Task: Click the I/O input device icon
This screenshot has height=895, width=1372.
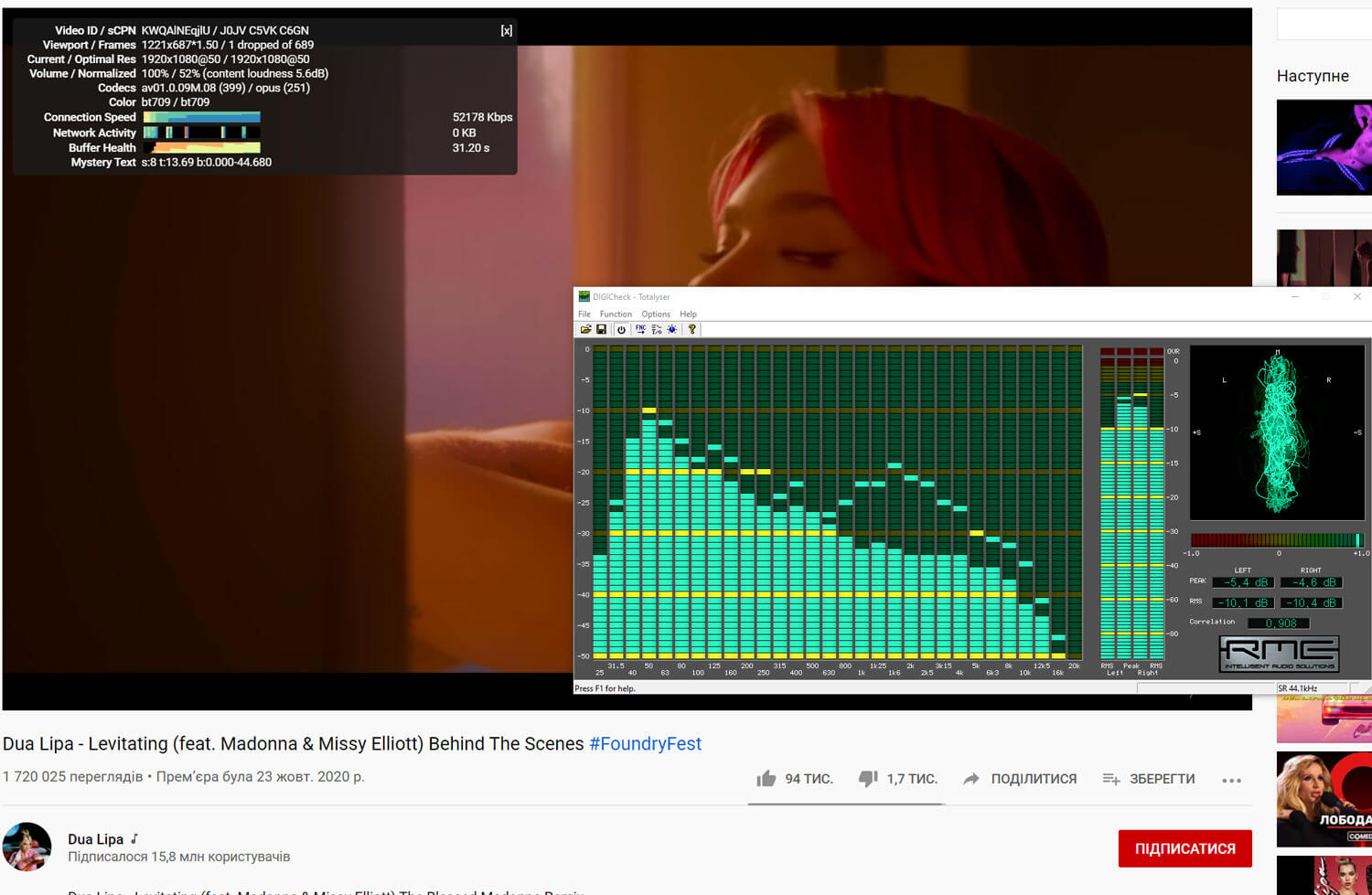Action: 656,329
